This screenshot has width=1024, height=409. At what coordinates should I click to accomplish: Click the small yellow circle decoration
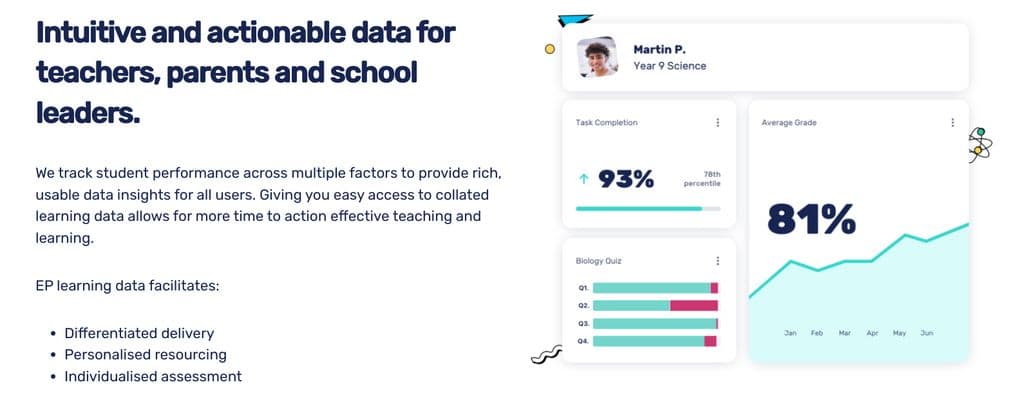(550, 49)
